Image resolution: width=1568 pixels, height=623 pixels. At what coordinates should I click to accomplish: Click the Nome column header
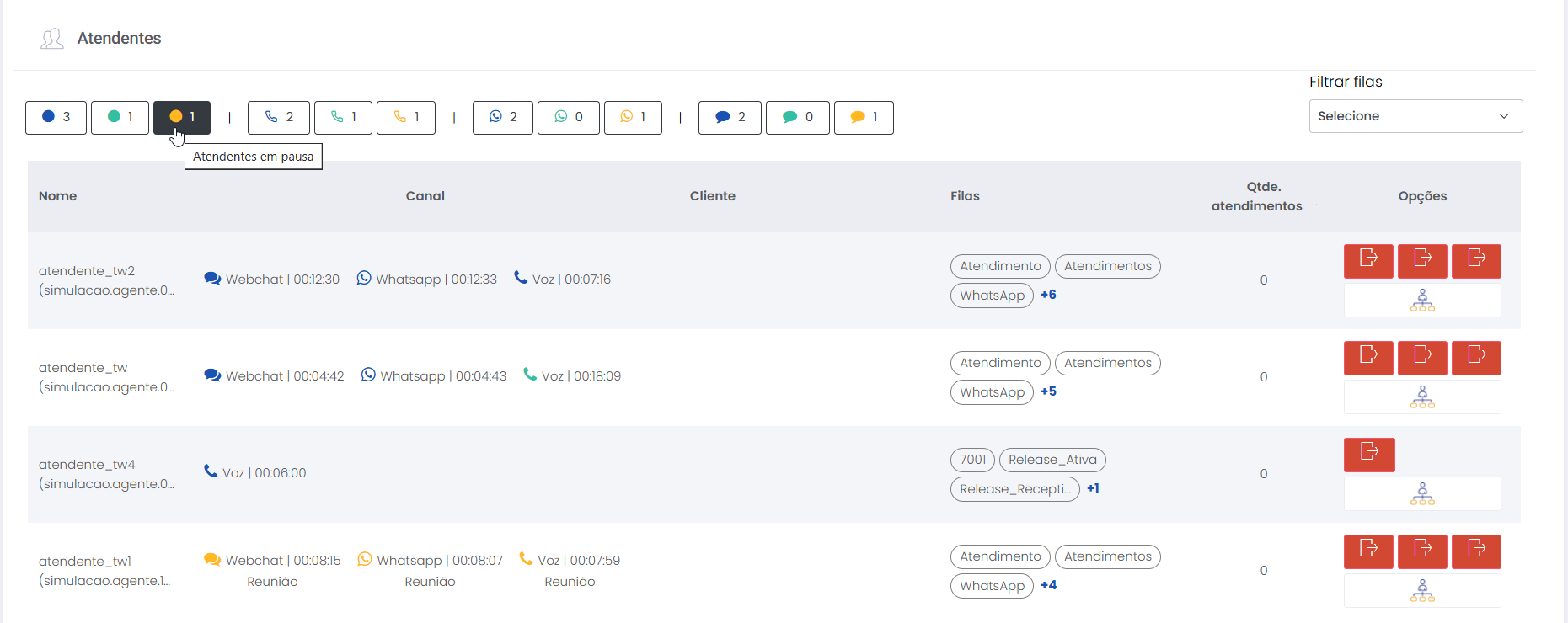pyautogui.click(x=57, y=196)
